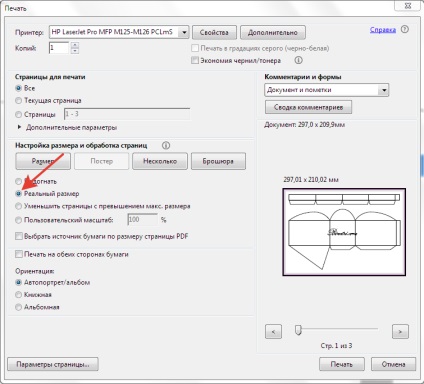Viewport: 424px width, 384px height.
Task: Click the Печать button
Action: tap(342, 364)
